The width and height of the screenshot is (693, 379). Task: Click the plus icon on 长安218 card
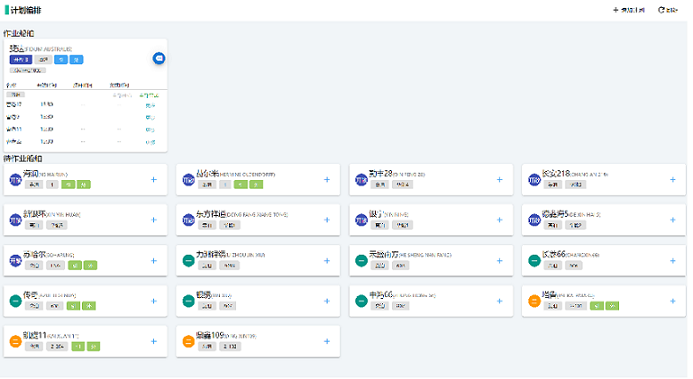coord(672,180)
